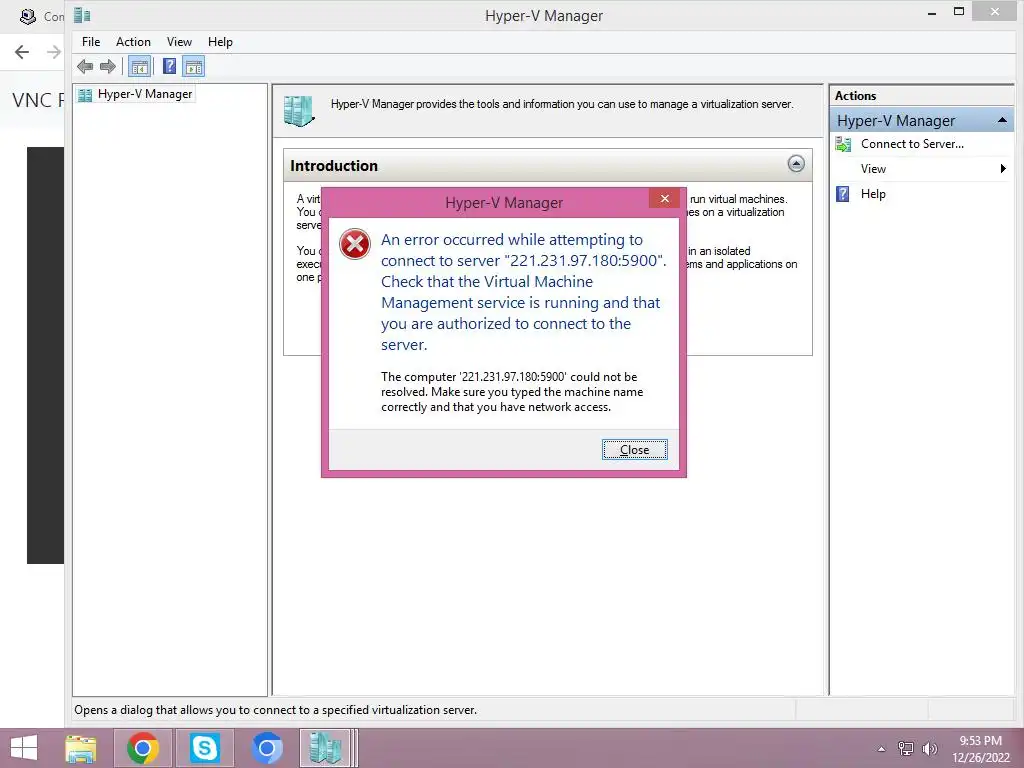The width and height of the screenshot is (1024, 768).
Task: Expand the View submenu arrow in Actions
Action: [x=1003, y=168]
